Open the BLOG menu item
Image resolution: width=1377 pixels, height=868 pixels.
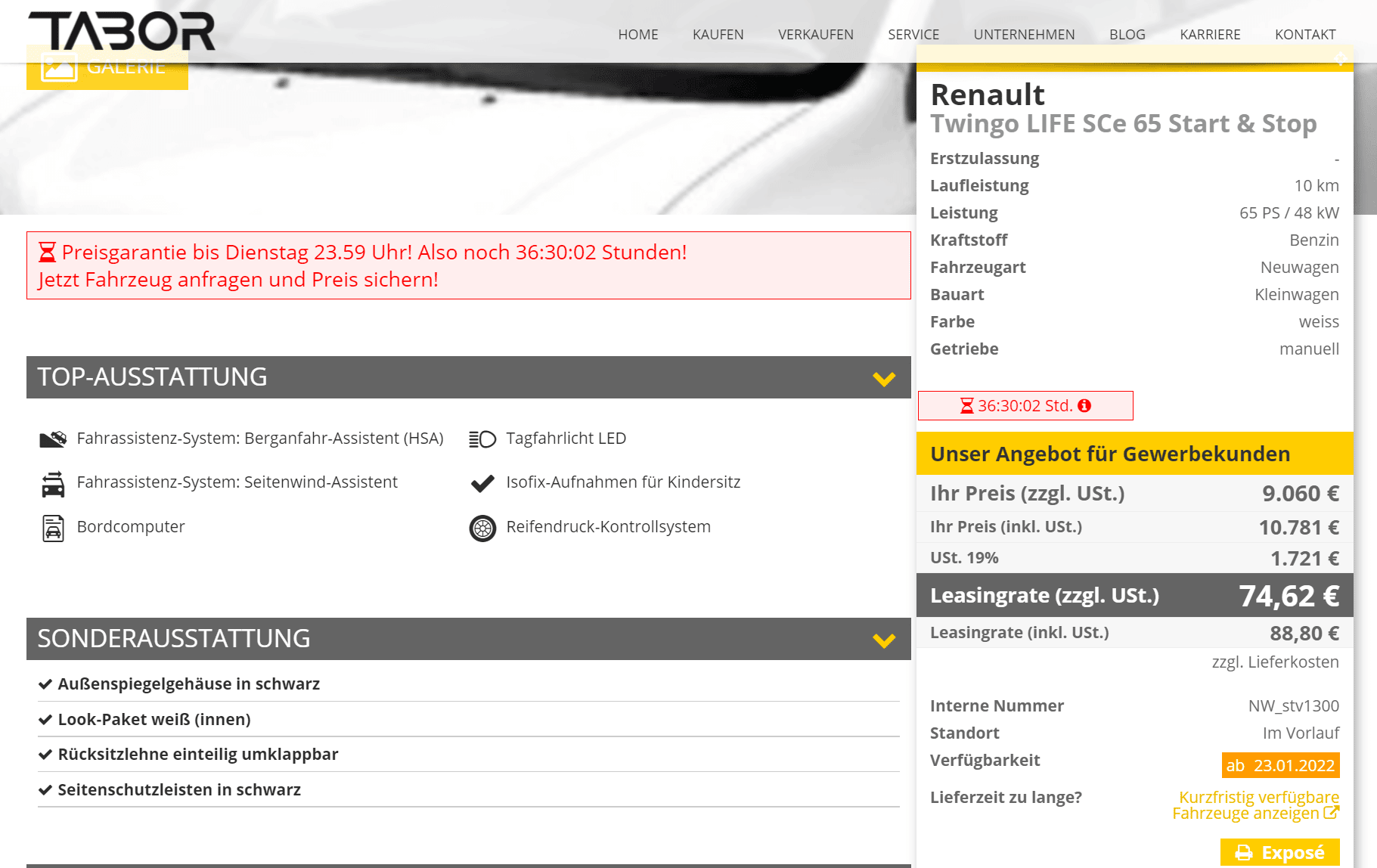click(1127, 35)
